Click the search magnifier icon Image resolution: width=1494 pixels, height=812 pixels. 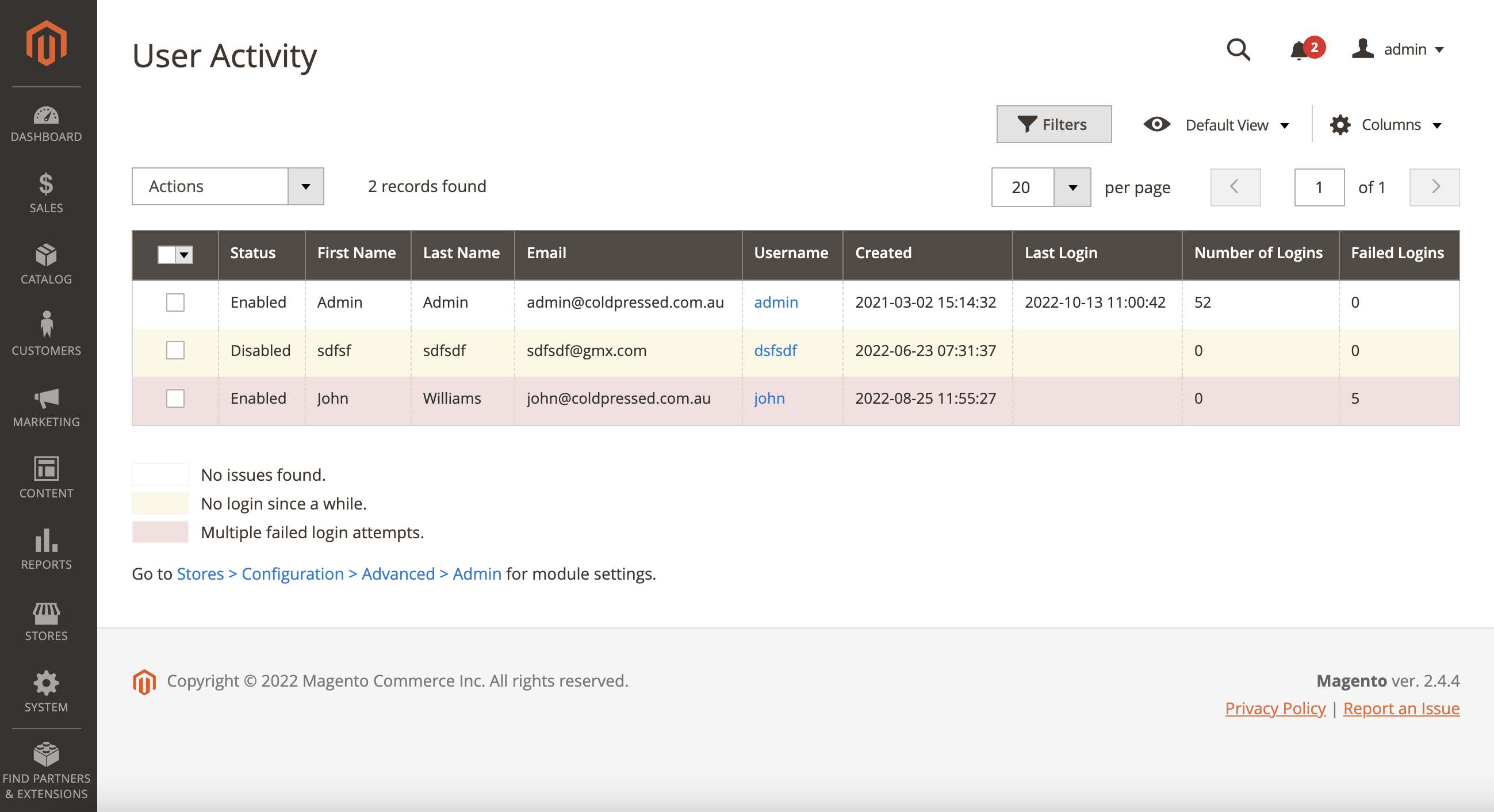tap(1238, 50)
